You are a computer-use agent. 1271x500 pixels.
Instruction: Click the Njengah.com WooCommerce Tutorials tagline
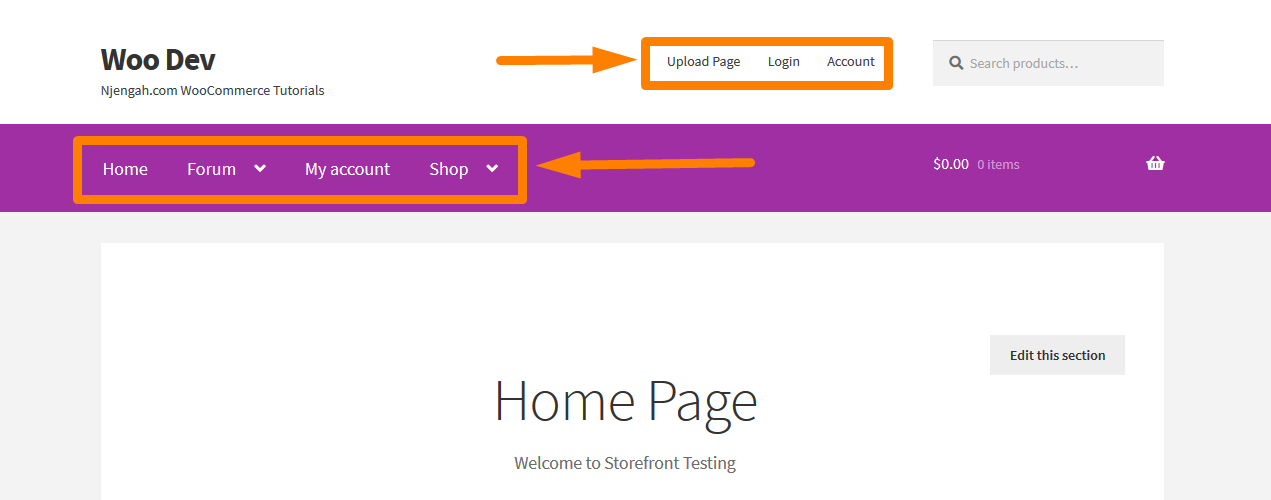point(212,90)
